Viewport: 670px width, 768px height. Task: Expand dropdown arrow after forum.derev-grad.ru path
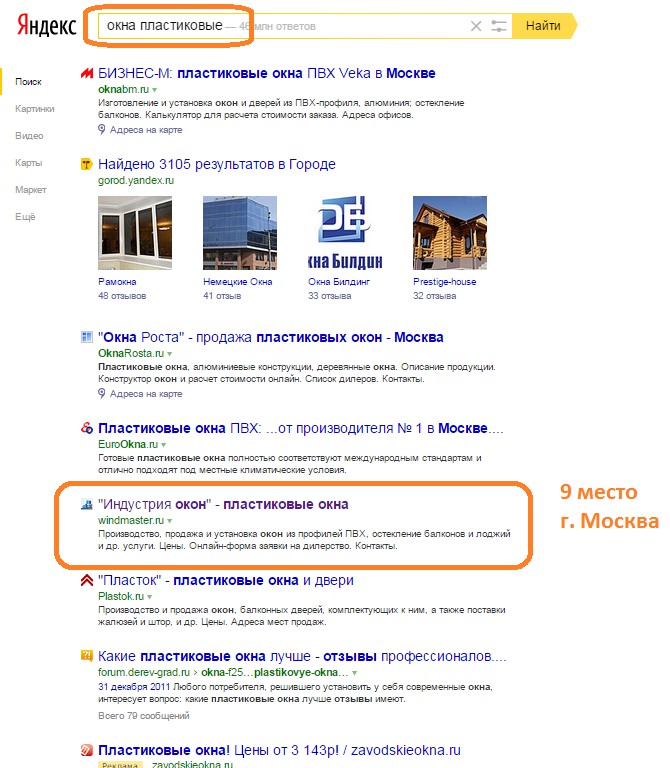[x=355, y=673]
